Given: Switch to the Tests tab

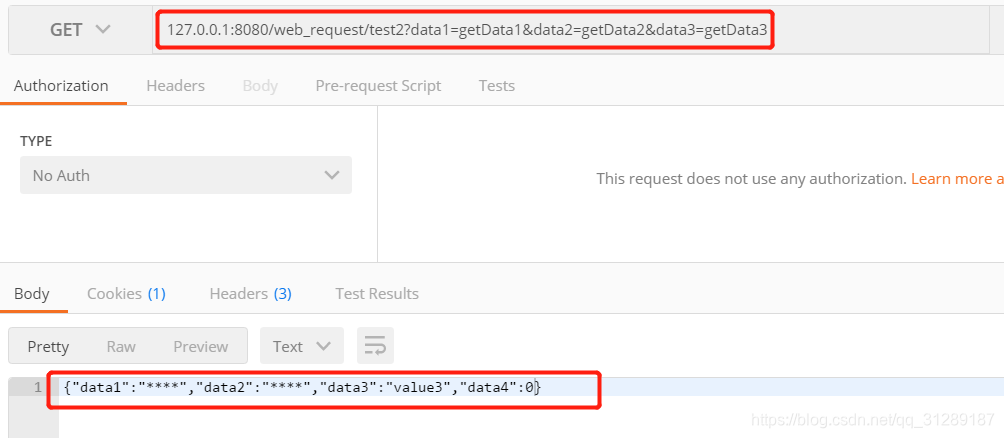Looking at the screenshot, I should (x=497, y=86).
